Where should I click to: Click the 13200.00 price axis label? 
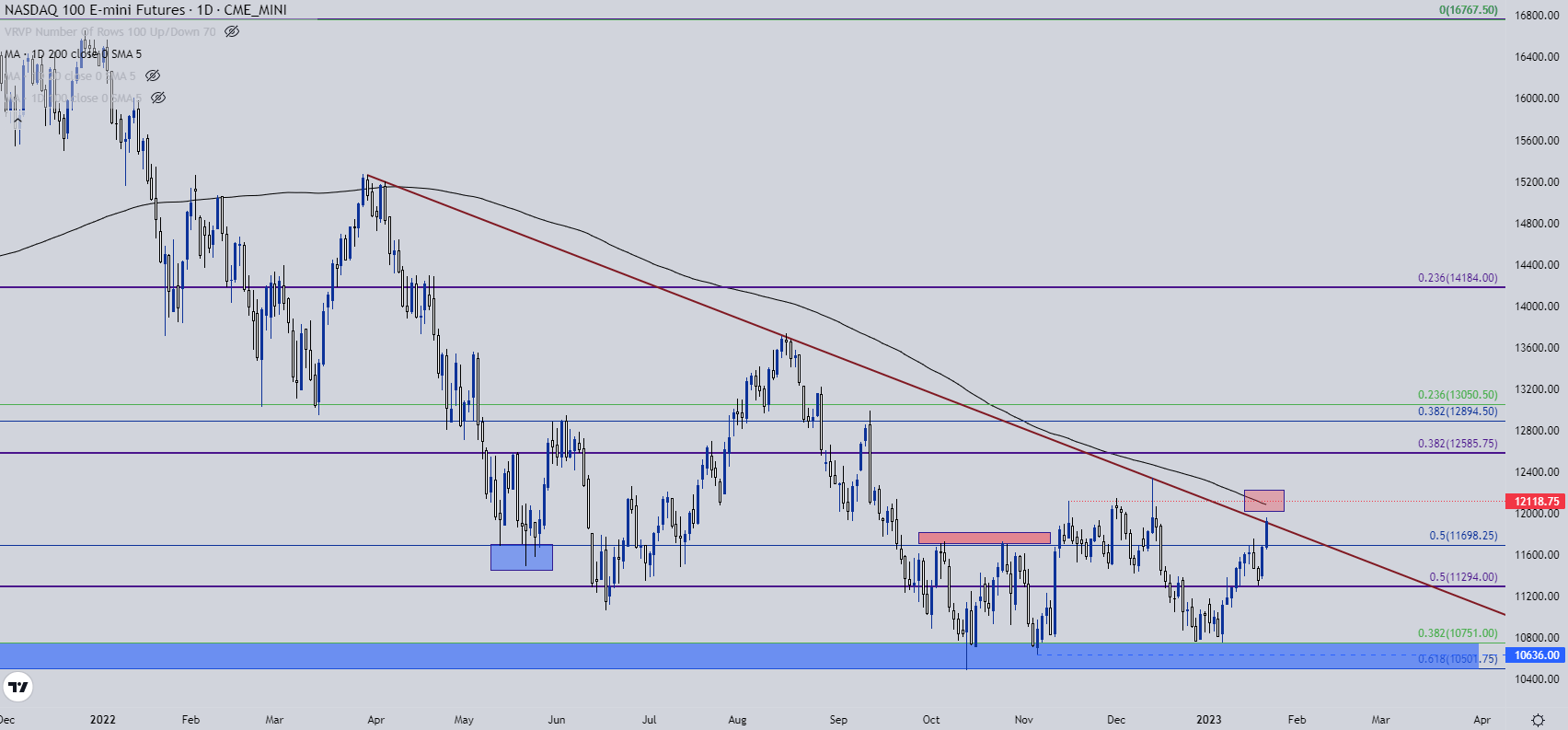(x=1536, y=389)
